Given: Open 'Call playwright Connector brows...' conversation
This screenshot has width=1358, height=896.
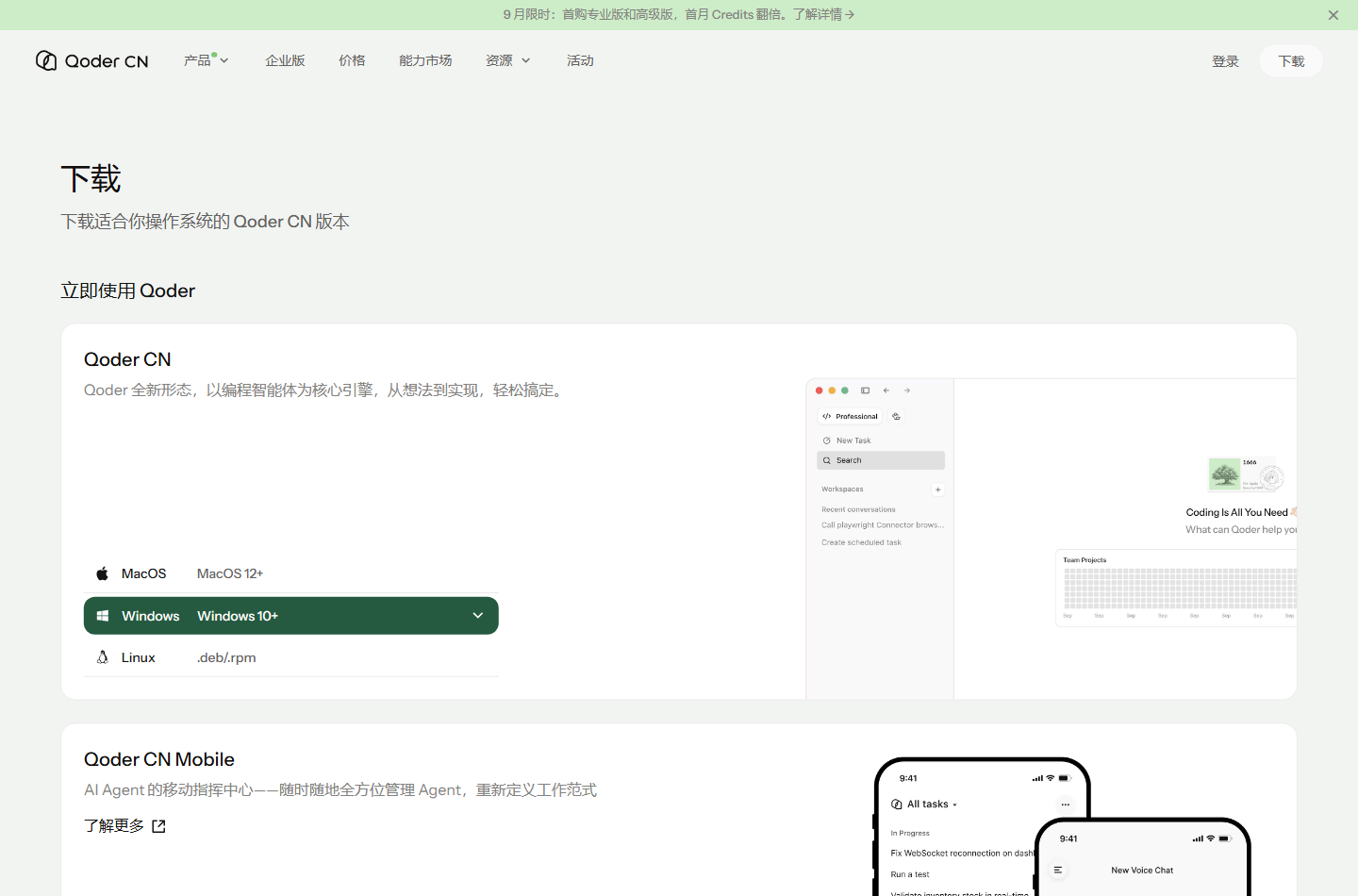Looking at the screenshot, I should (x=883, y=525).
